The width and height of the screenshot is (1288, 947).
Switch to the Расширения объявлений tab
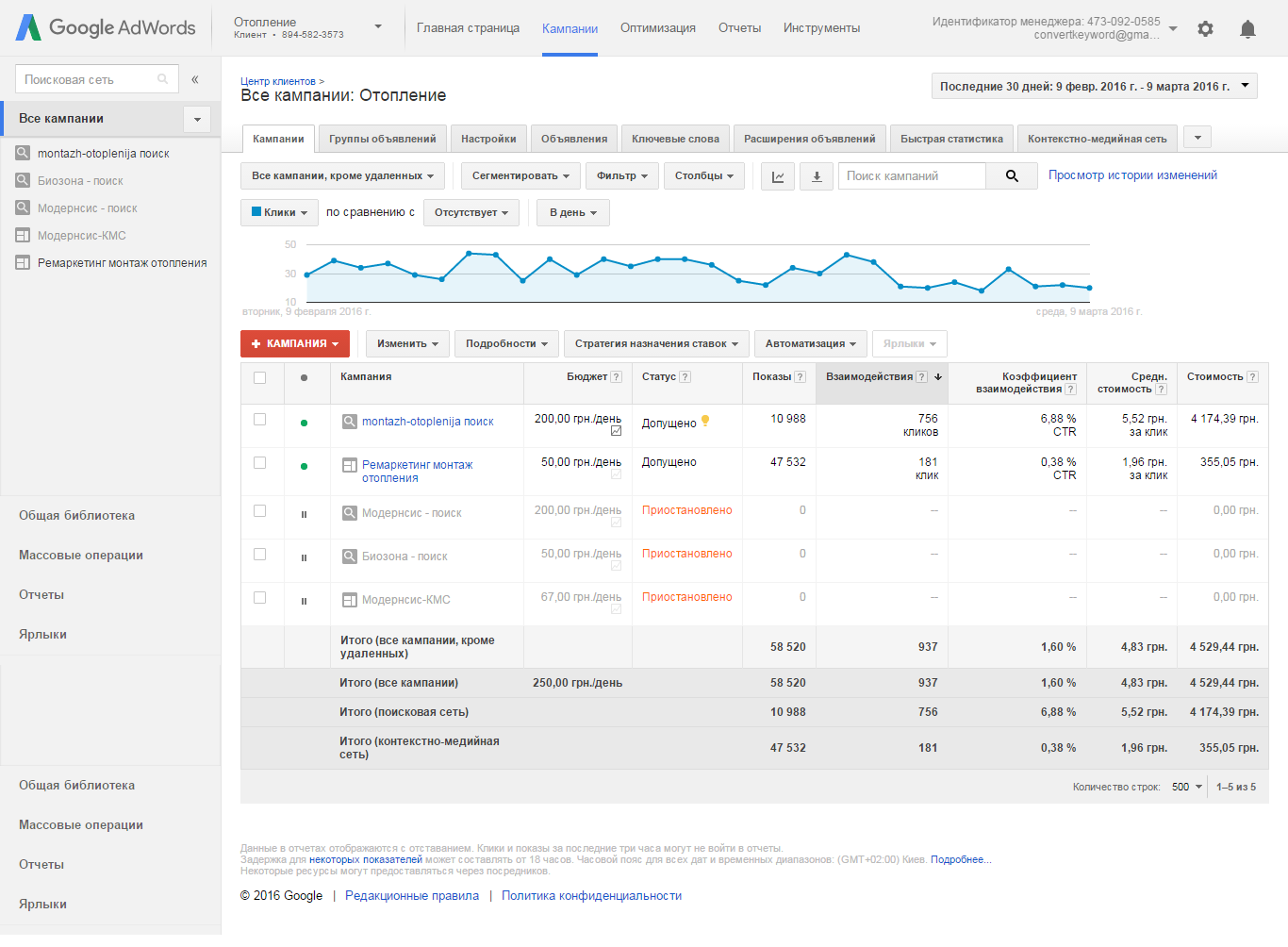pos(810,139)
